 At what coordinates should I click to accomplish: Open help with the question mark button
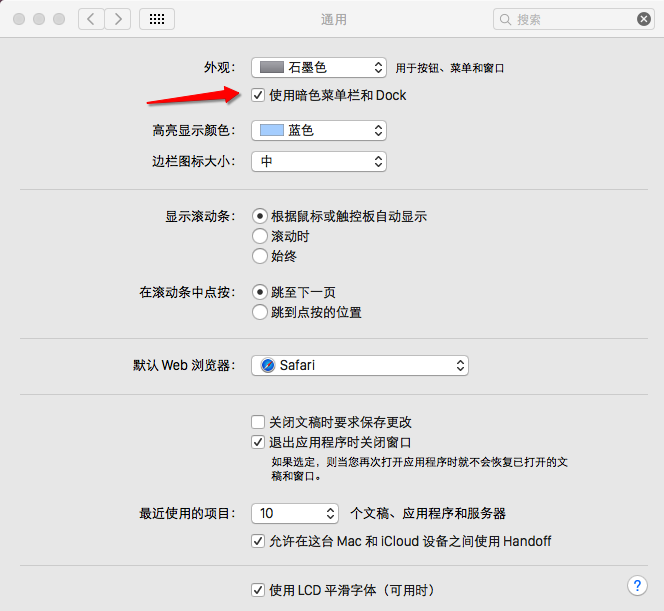click(x=637, y=586)
